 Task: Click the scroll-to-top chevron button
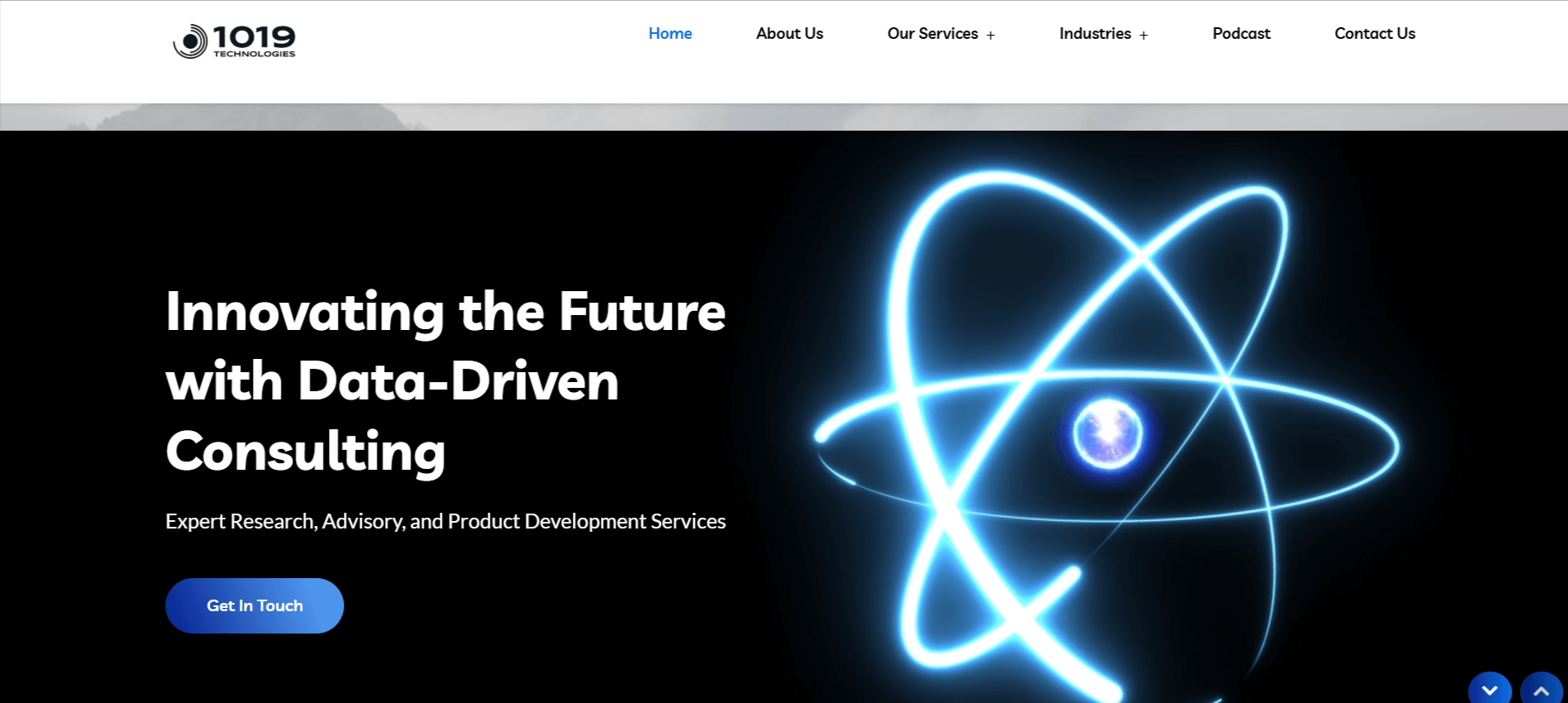(x=1541, y=690)
